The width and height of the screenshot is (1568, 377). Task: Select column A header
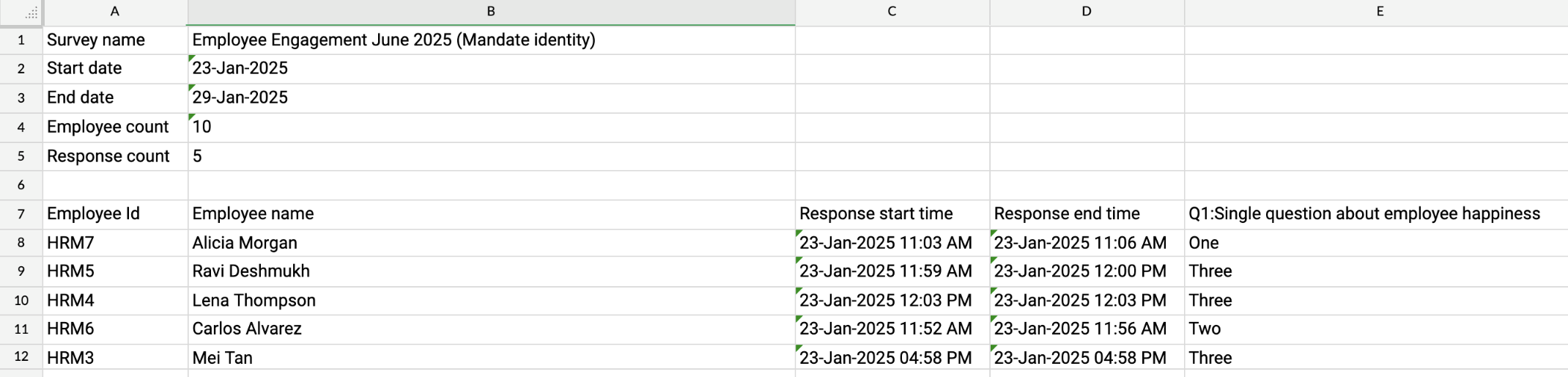click(x=115, y=12)
